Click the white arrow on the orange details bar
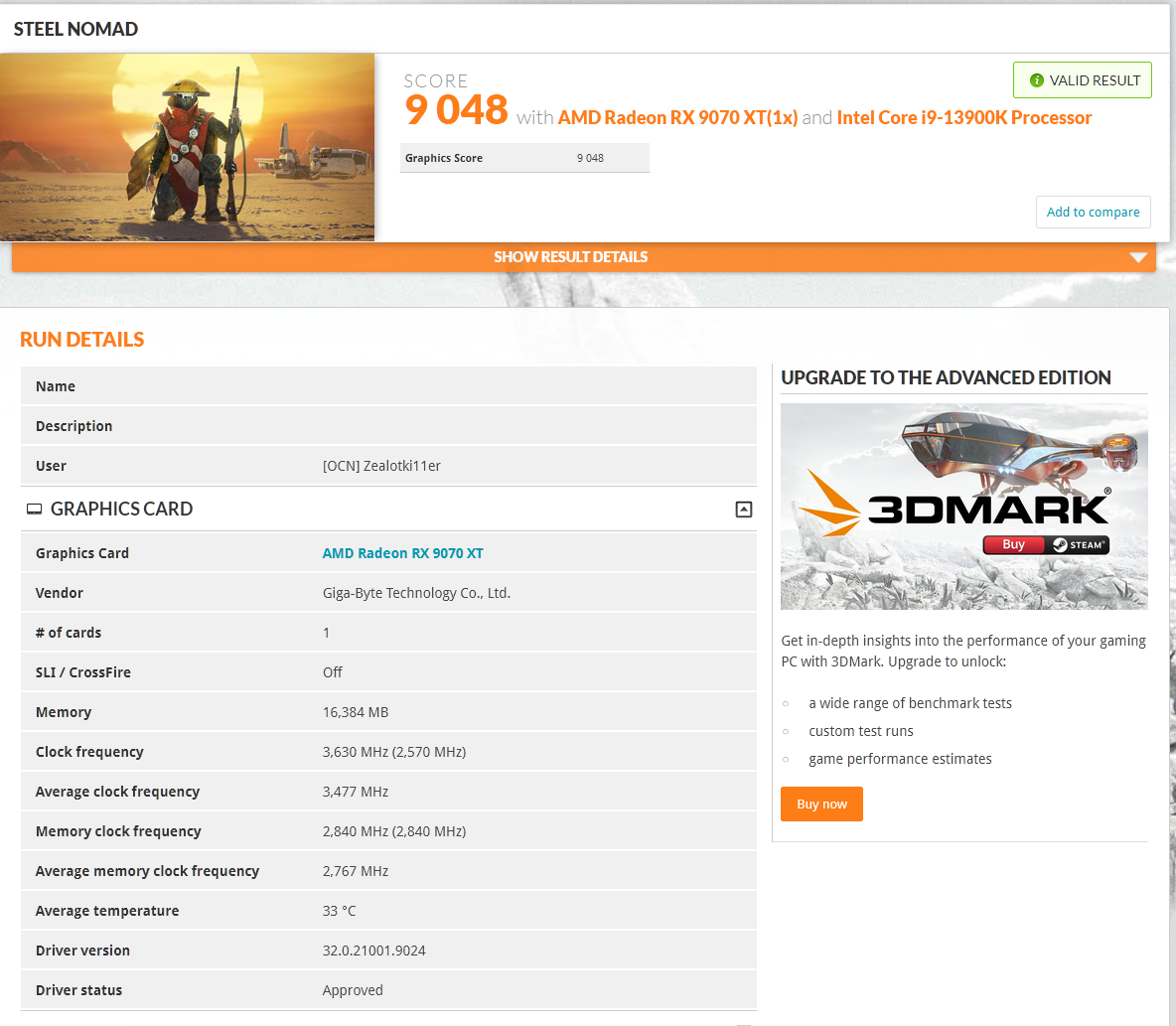The width and height of the screenshot is (1176, 1026). (1137, 257)
